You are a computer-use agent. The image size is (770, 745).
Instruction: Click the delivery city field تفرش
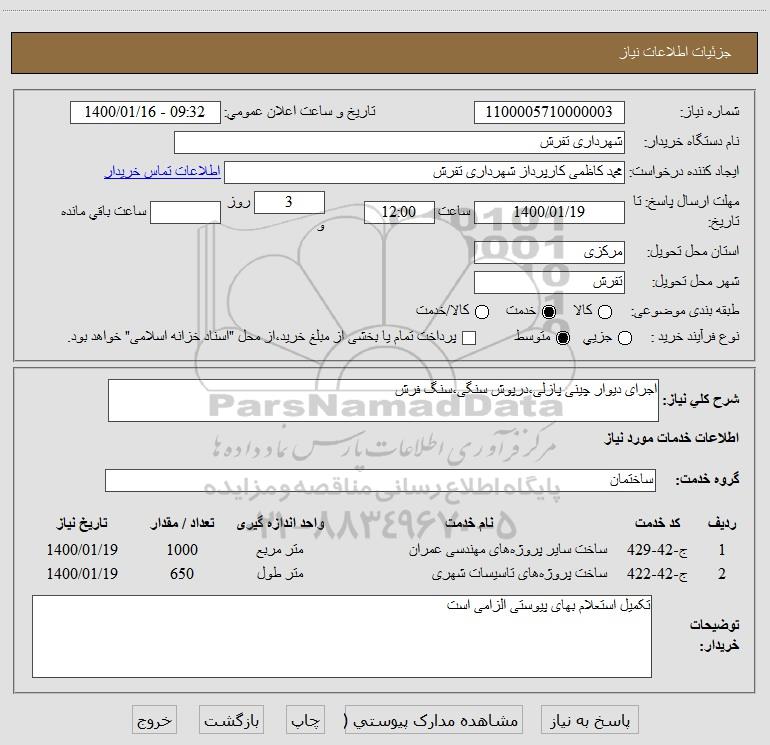pos(549,282)
